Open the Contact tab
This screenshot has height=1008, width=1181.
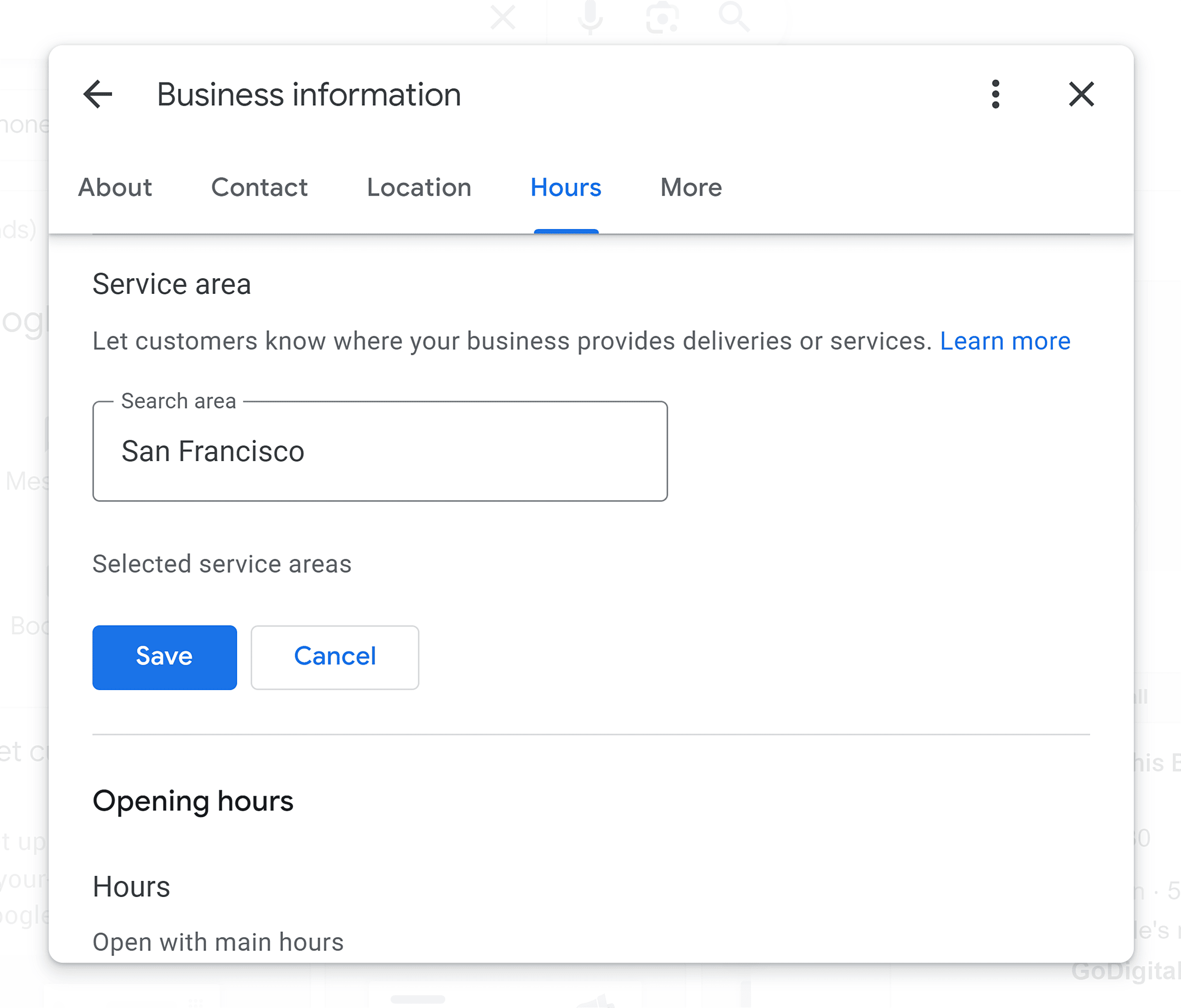259,187
